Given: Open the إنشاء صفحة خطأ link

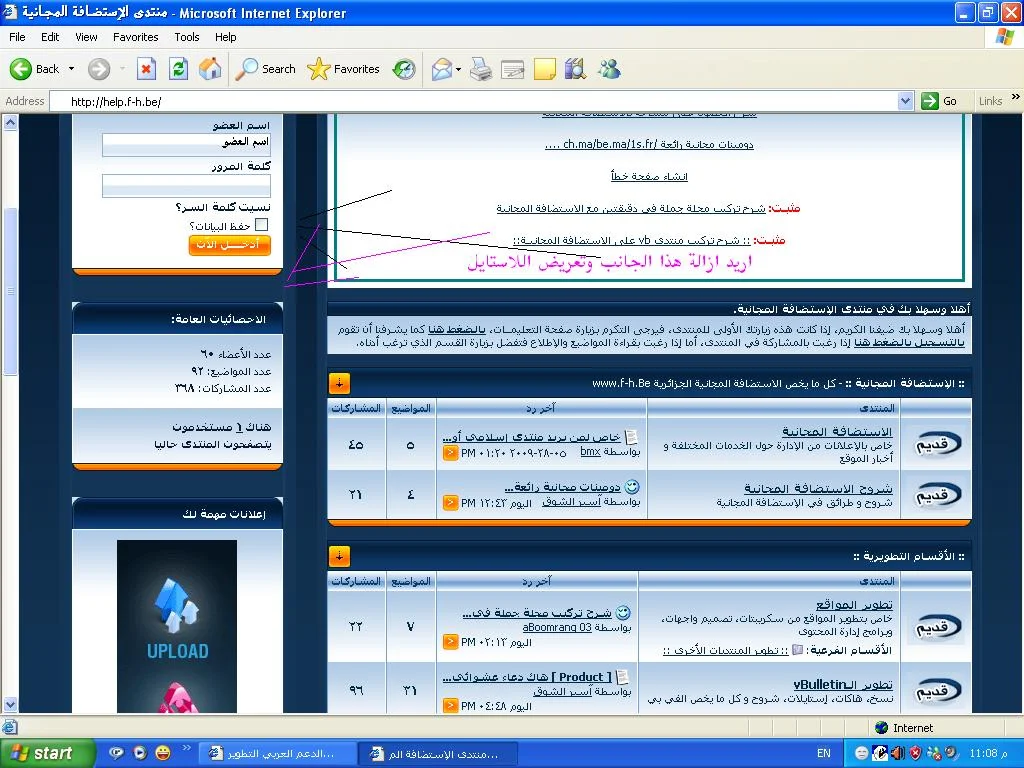Looking at the screenshot, I should tap(649, 176).
